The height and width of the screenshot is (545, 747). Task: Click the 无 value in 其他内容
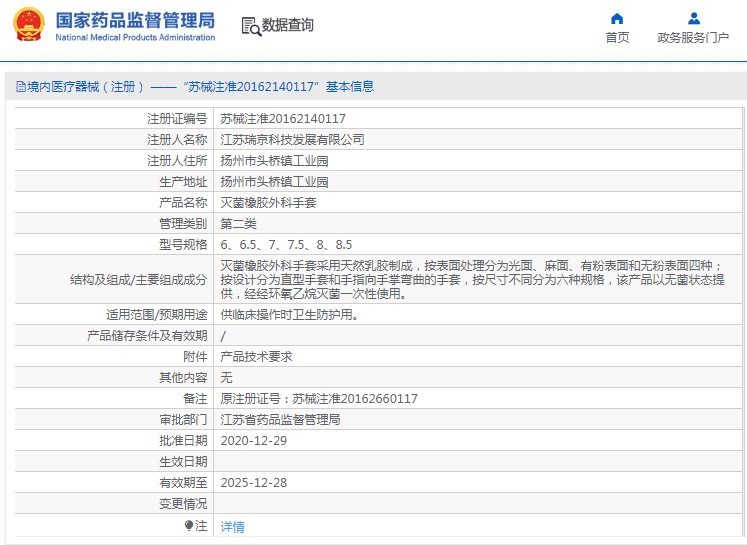[226, 378]
